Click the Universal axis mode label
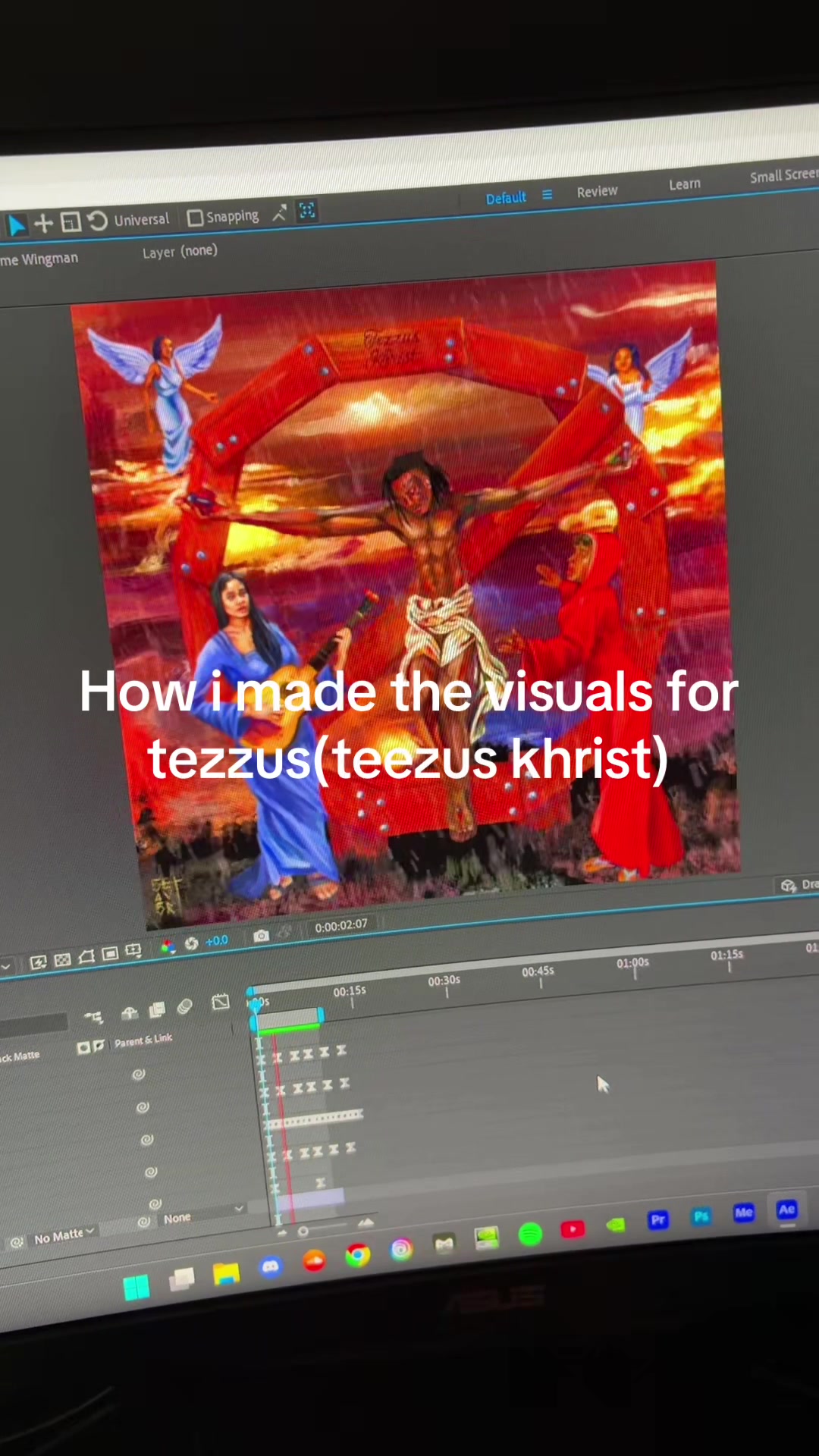Viewport: 819px width, 1456px height. 141,220
